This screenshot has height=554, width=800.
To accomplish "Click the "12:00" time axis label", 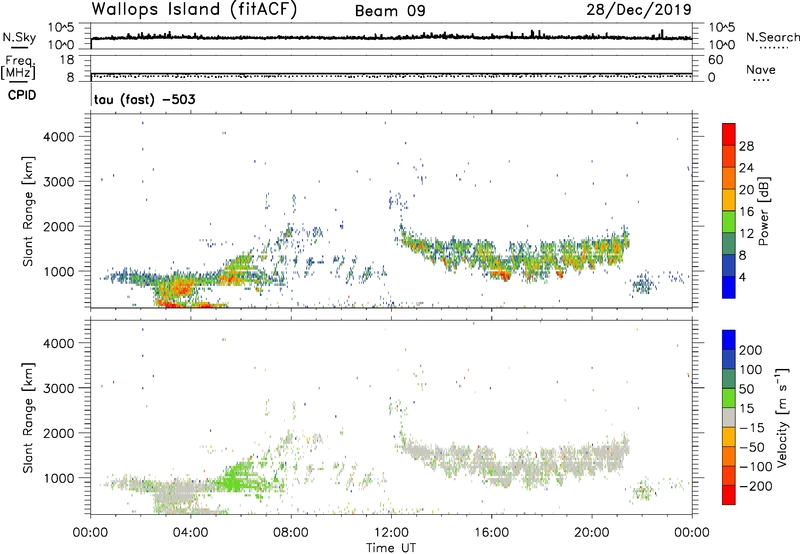I will (391, 533).
